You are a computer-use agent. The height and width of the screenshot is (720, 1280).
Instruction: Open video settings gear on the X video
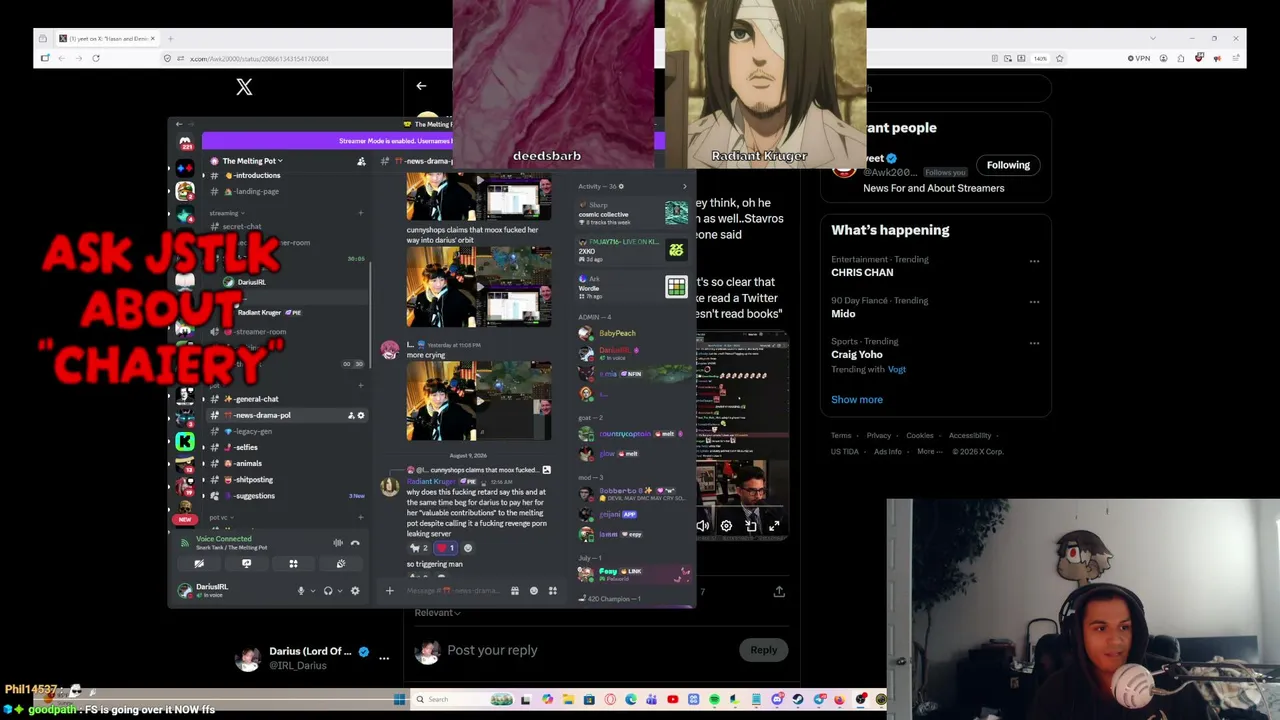726,525
